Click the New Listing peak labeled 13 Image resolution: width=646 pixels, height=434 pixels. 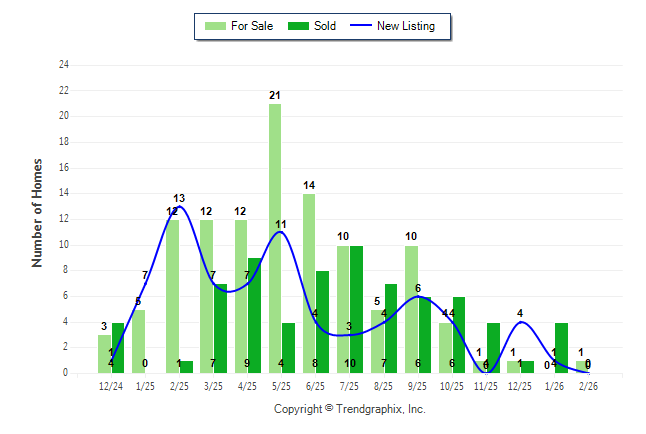click(x=179, y=206)
